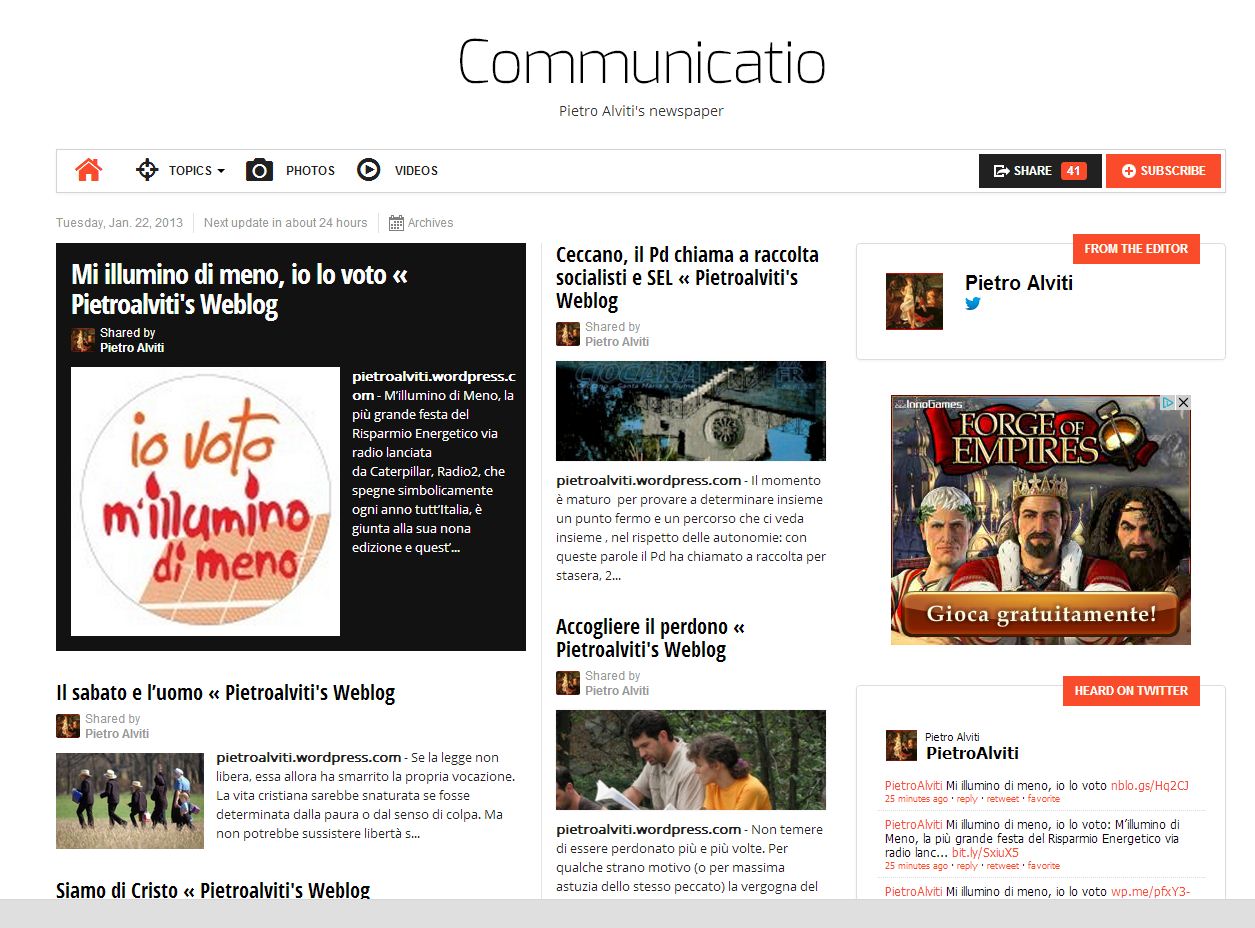
Task: Open 'Il sabato e l'uomo' headline
Action: 225,692
